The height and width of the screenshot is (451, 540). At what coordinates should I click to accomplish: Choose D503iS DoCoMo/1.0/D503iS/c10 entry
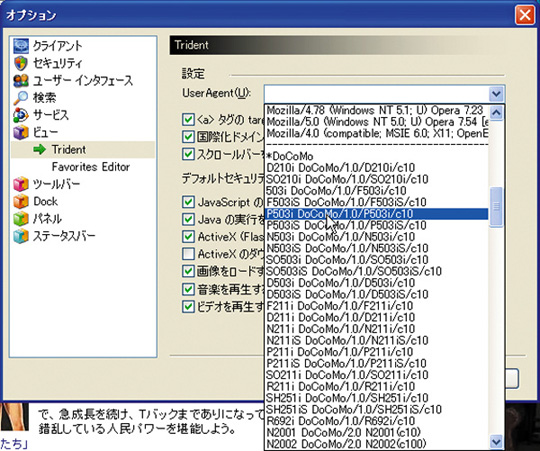pos(376,294)
